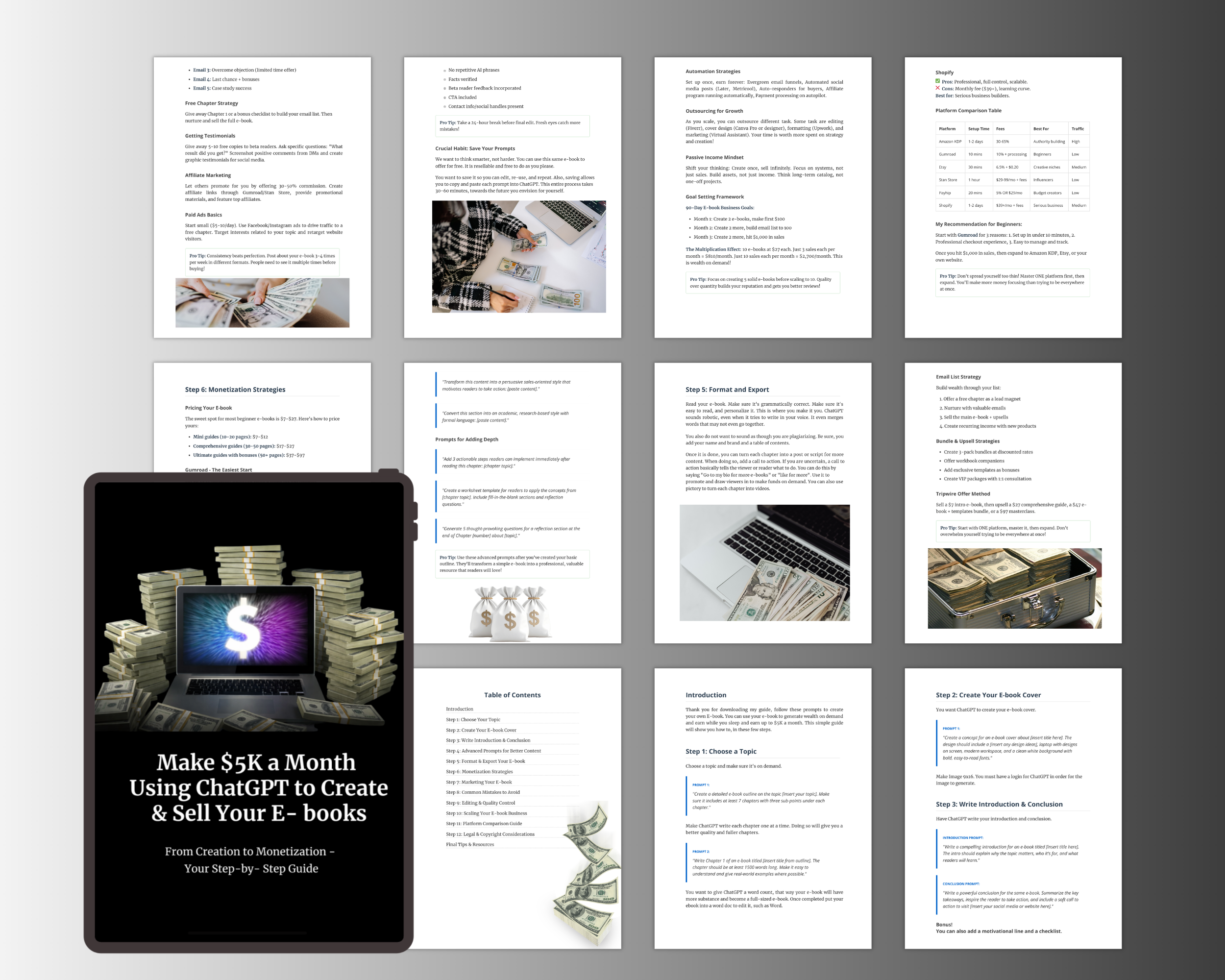Click the 'Pricing Your E-book' subheading
This screenshot has height=980, width=1225.
pos(208,408)
